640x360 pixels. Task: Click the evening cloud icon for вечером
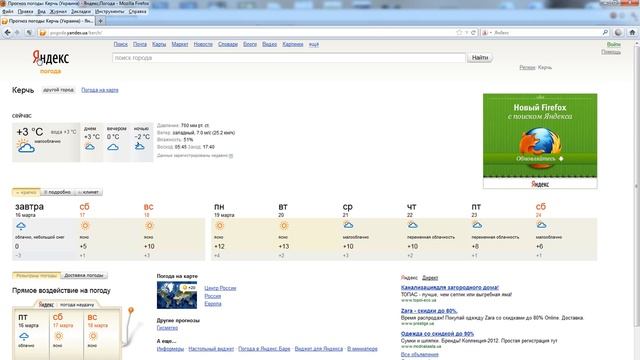click(113, 147)
